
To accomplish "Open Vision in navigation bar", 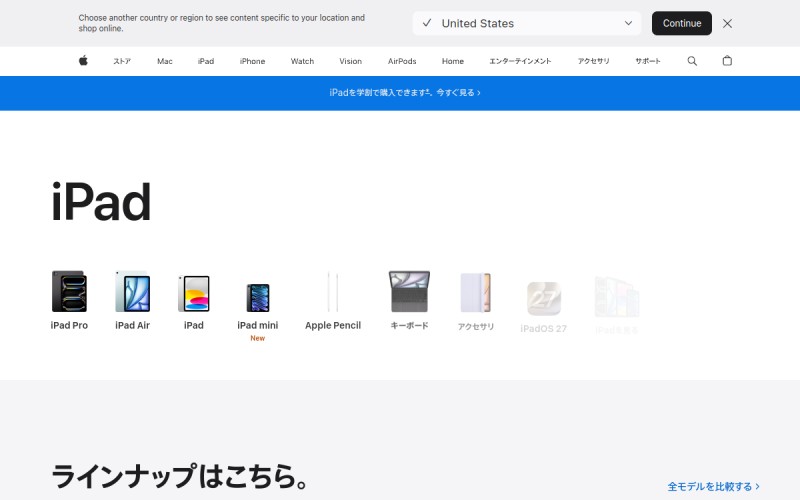I will point(351,61).
